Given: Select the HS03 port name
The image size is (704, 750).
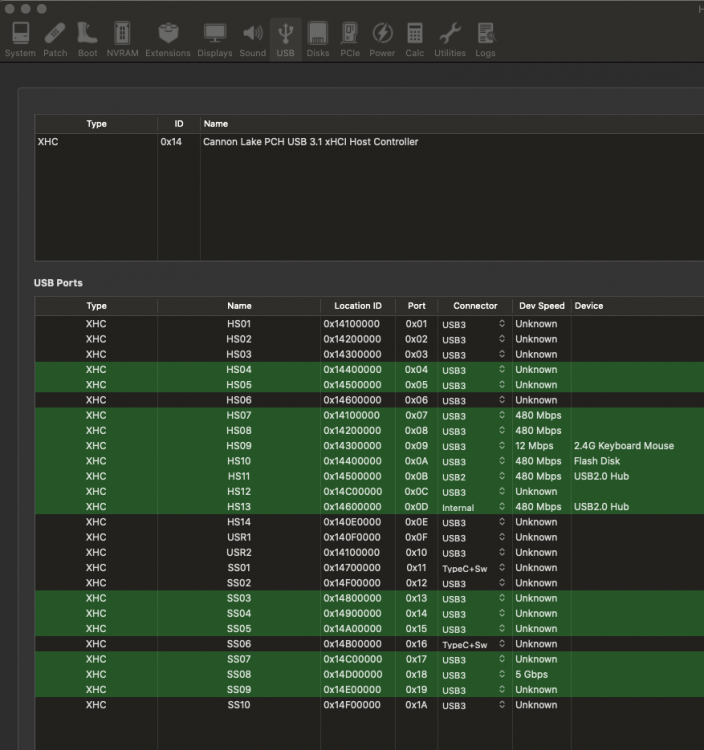Looking at the screenshot, I should 239,354.
